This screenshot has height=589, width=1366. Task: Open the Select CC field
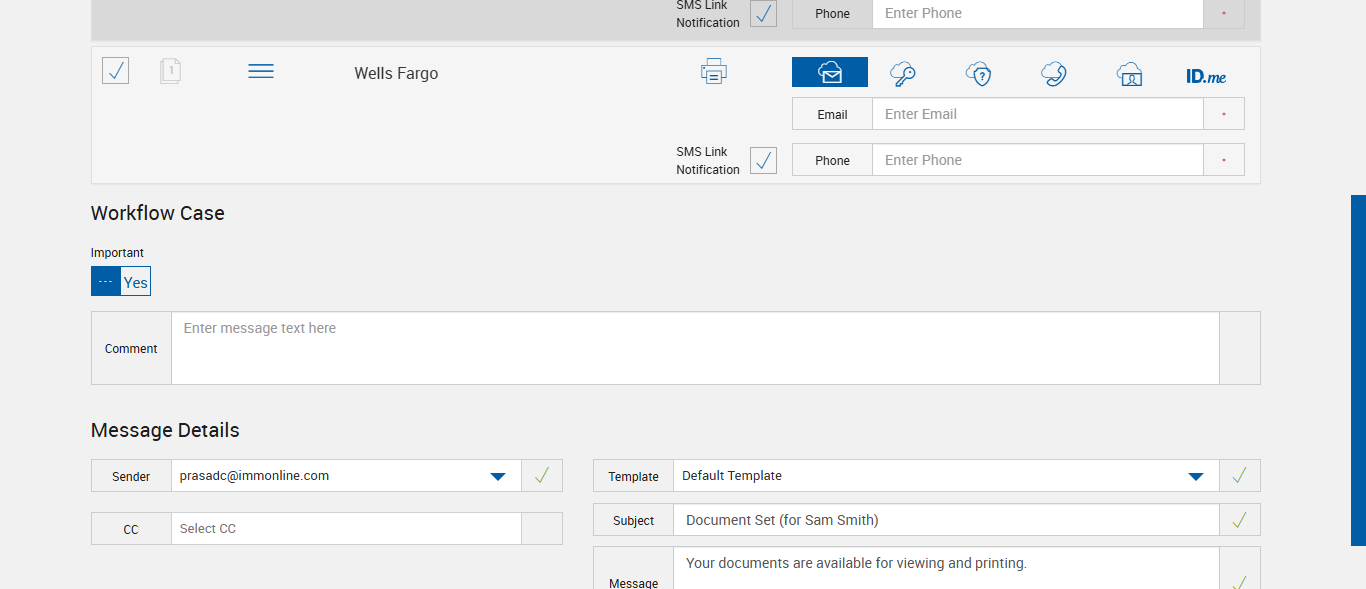(x=346, y=529)
